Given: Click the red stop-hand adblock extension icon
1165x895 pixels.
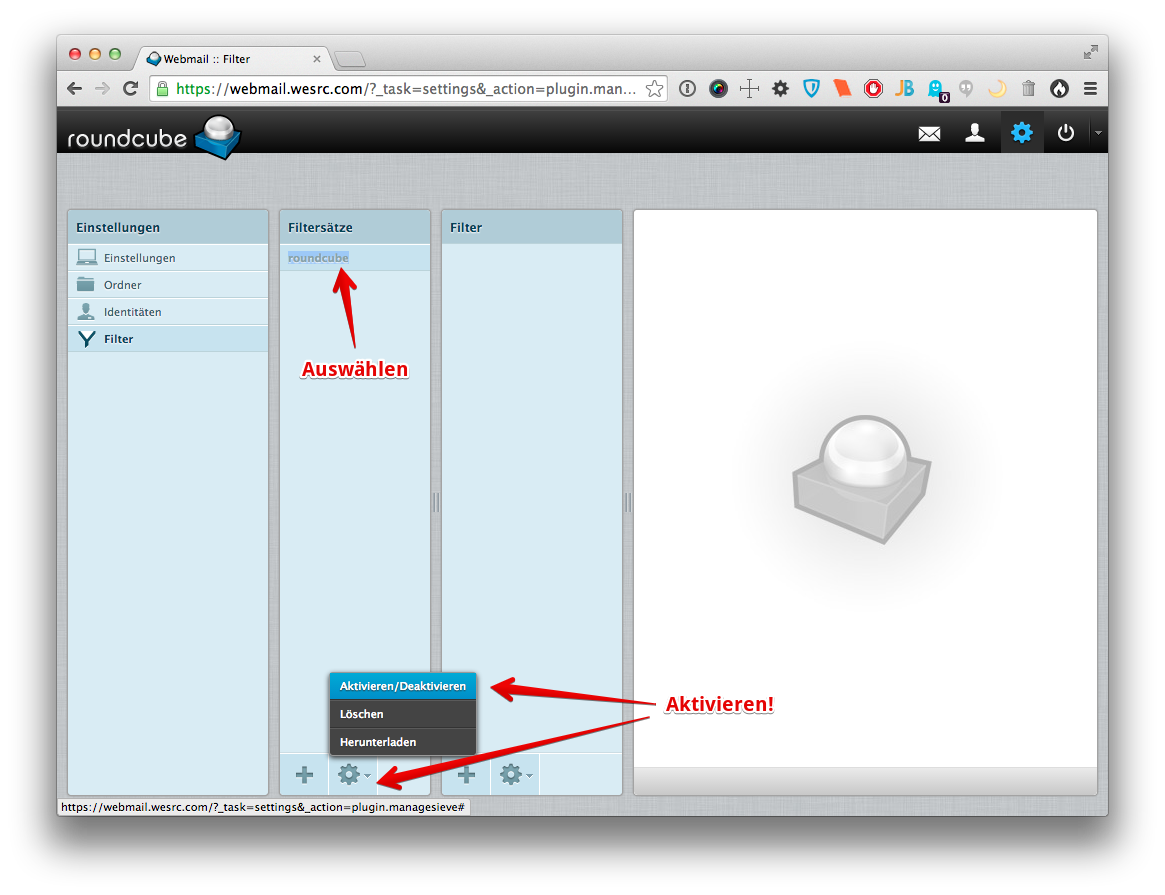Looking at the screenshot, I should (x=873, y=89).
